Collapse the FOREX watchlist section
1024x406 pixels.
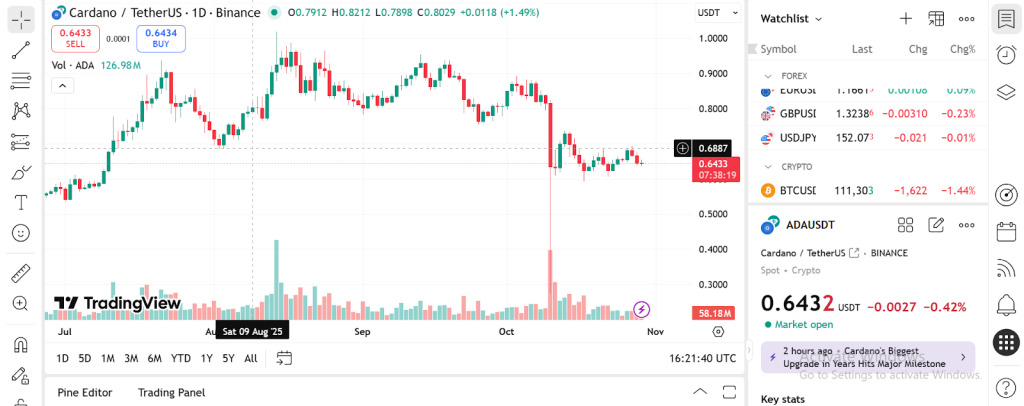[768, 76]
